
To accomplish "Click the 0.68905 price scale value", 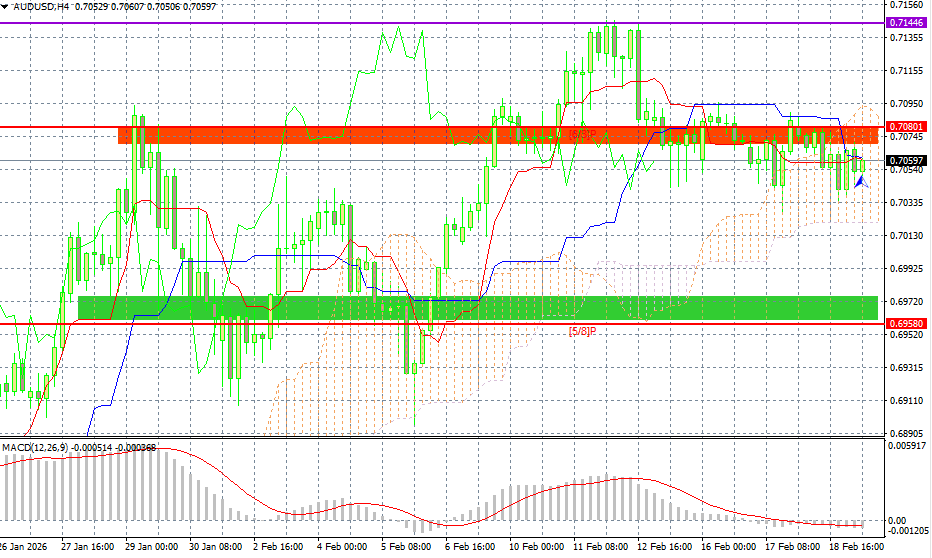I will point(906,434).
